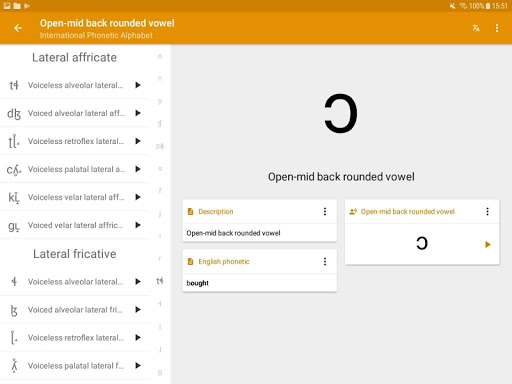Viewport: 512px width, 384px height.
Task: Open English phonetic card options menu
Action: point(325,262)
